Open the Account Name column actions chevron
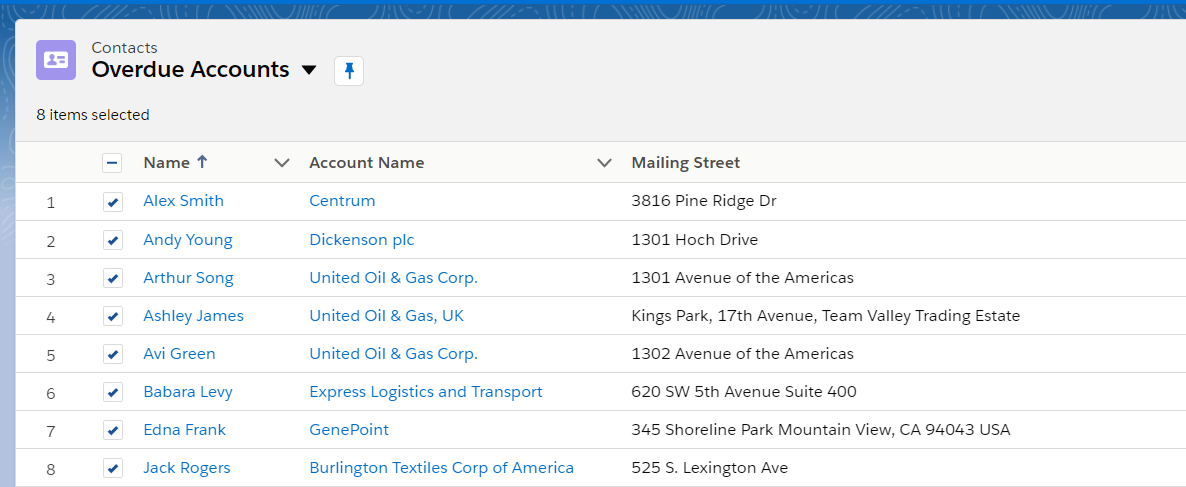Image resolution: width=1186 pixels, height=487 pixels. [x=604, y=163]
